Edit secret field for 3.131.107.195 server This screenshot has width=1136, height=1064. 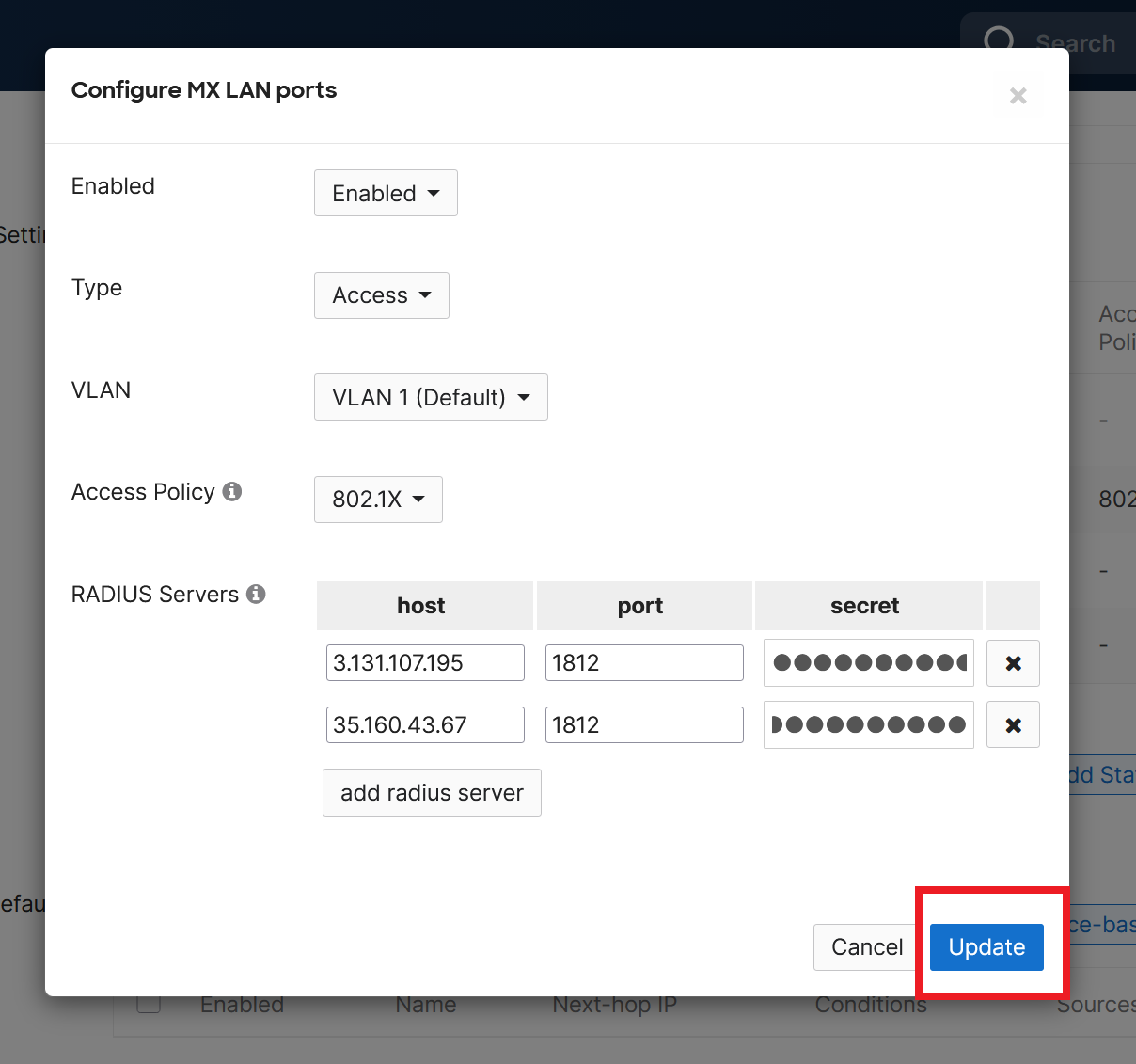tap(869, 662)
